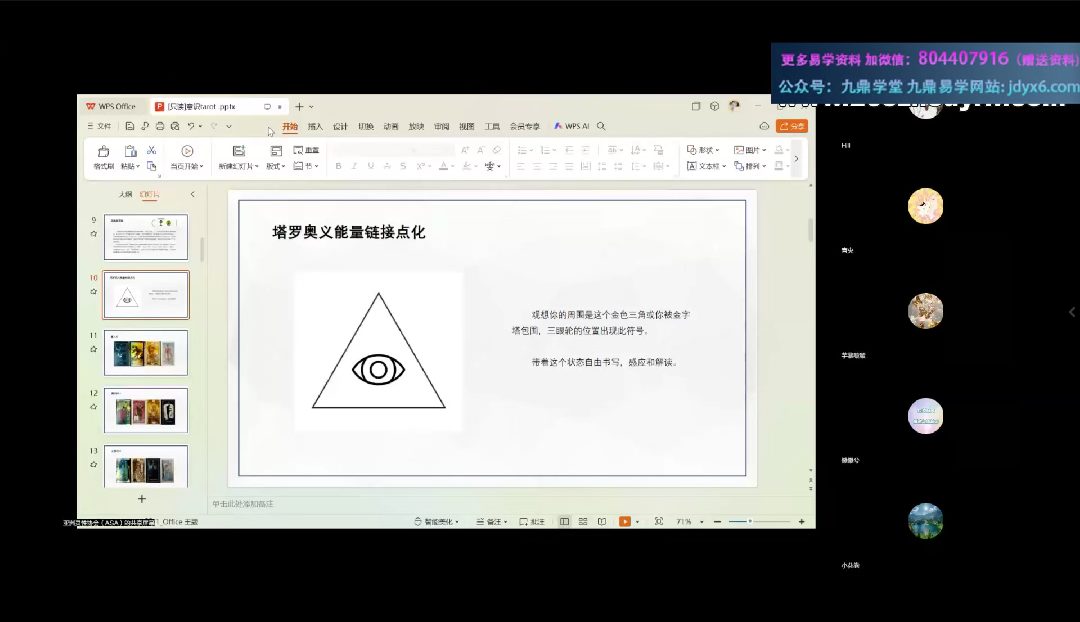Toggle the notes pane (备注) in status bar
The height and width of the screenshot is (622, 1080).
click(x=490, y=521)
